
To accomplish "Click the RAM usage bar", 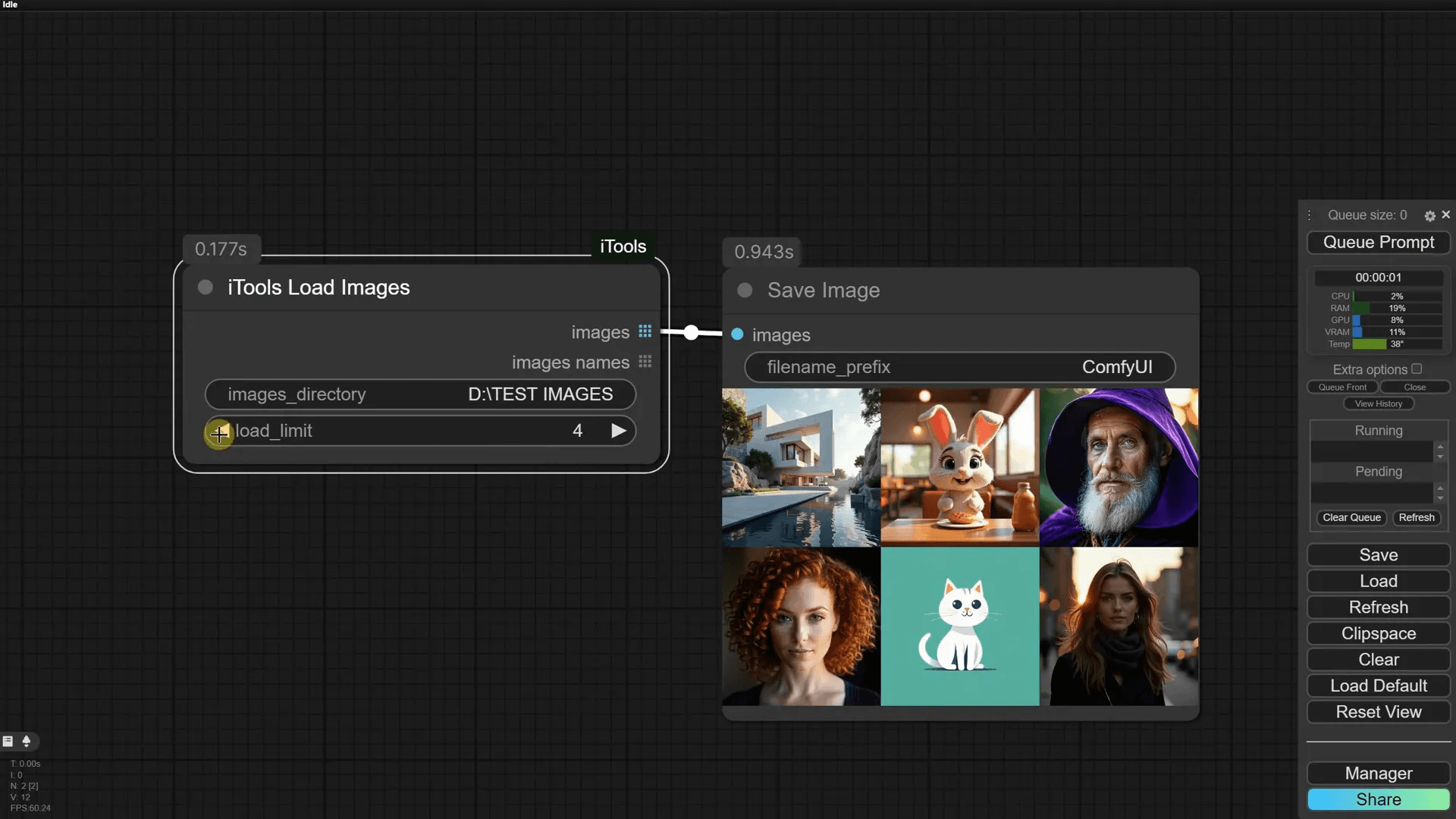I will 1397,309.
